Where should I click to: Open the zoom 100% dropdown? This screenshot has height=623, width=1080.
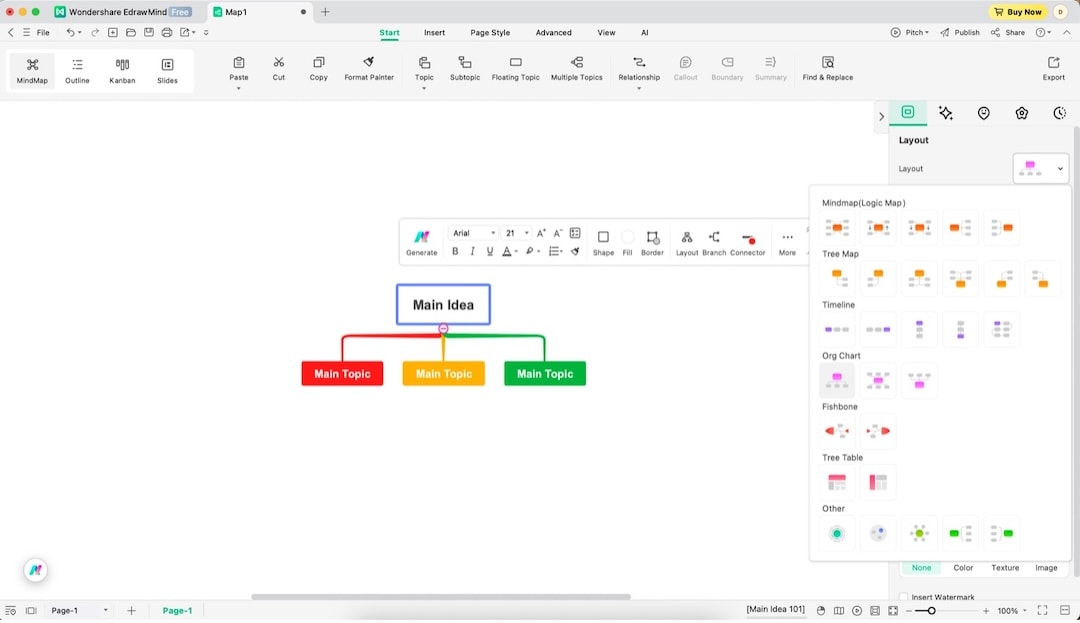pos(1012,611)
